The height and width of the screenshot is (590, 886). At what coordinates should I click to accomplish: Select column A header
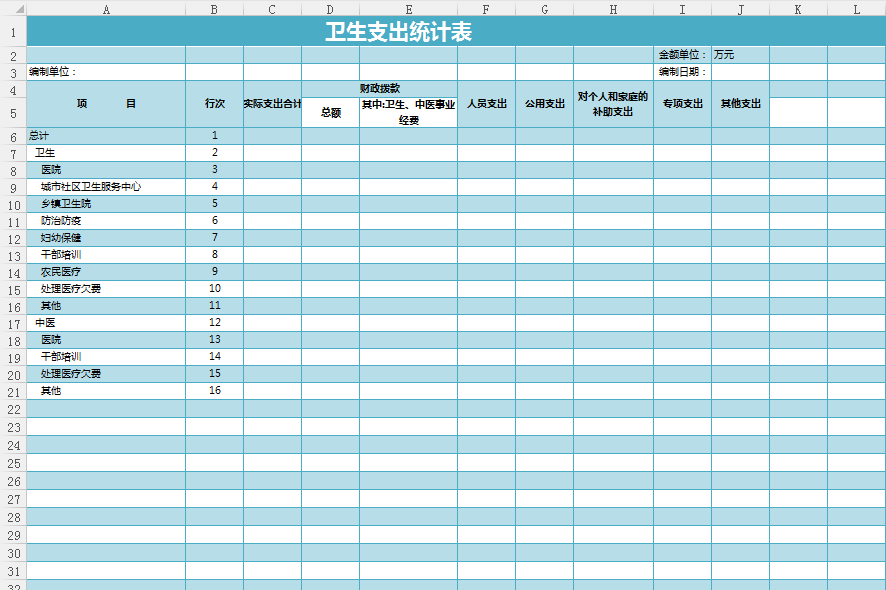click(x=106, y=8)
